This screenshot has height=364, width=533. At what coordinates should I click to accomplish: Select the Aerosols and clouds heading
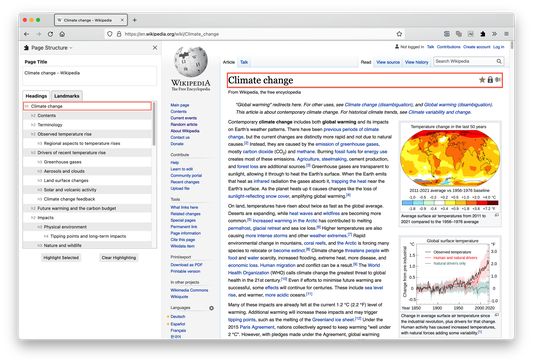click(x=87, y=171)
